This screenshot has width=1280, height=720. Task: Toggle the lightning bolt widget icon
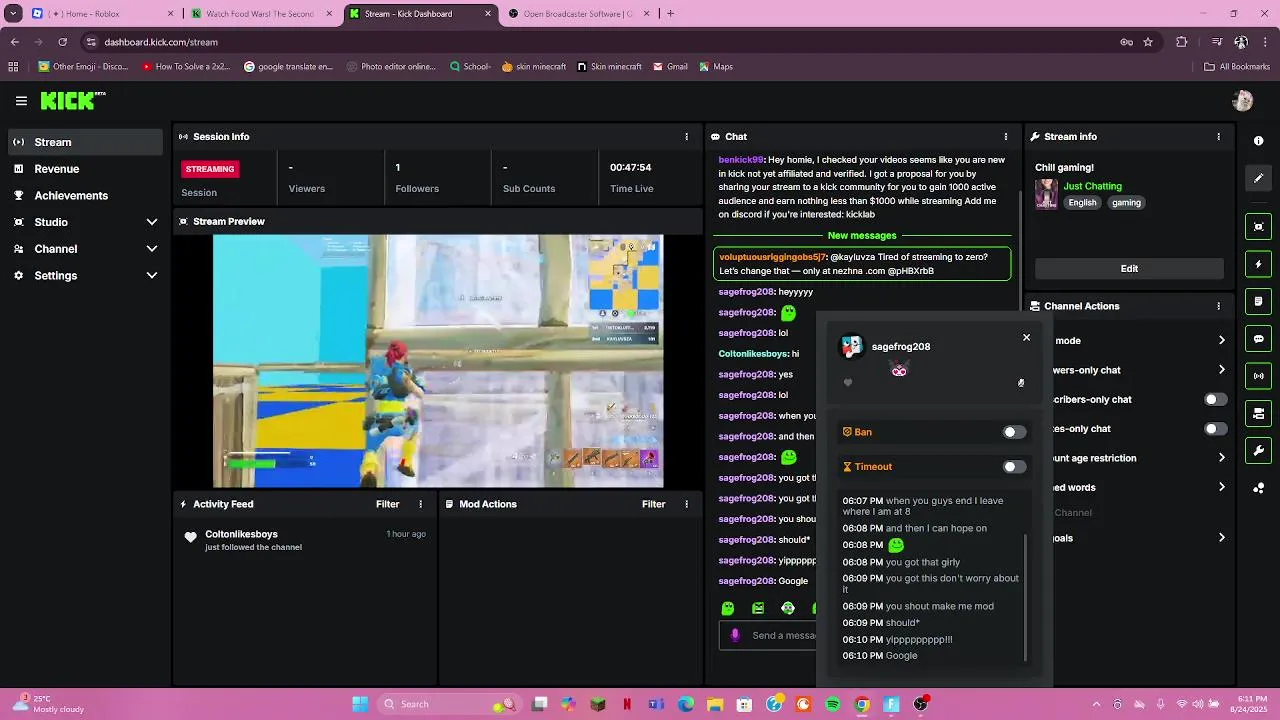1258,264
